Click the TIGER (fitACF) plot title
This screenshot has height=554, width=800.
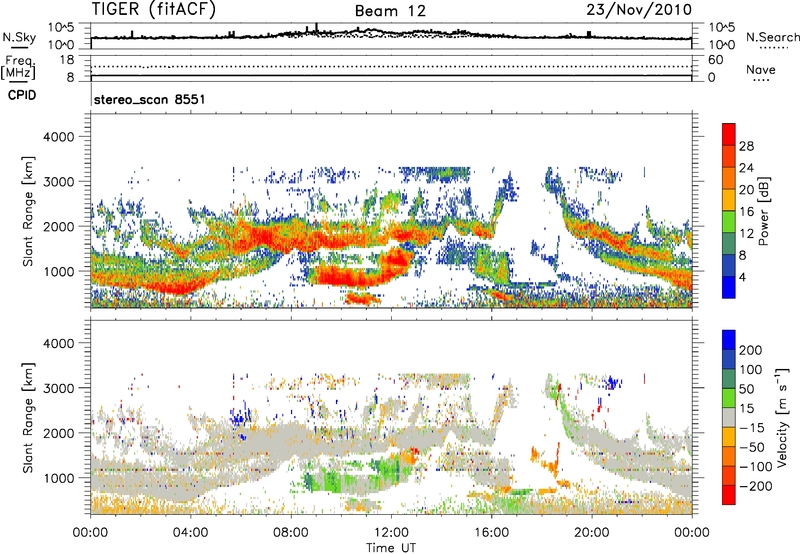pos(153,9)
